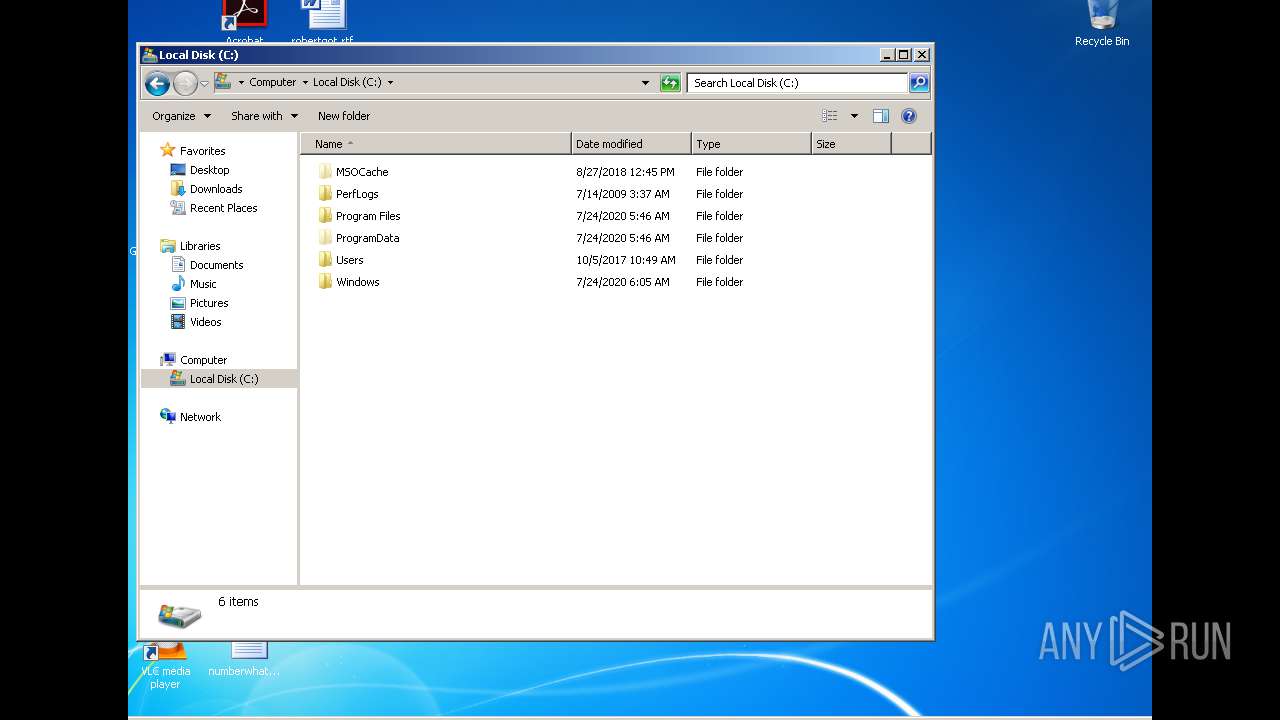Click date 7/14/2009 3:37 AM

click(622, 194)
